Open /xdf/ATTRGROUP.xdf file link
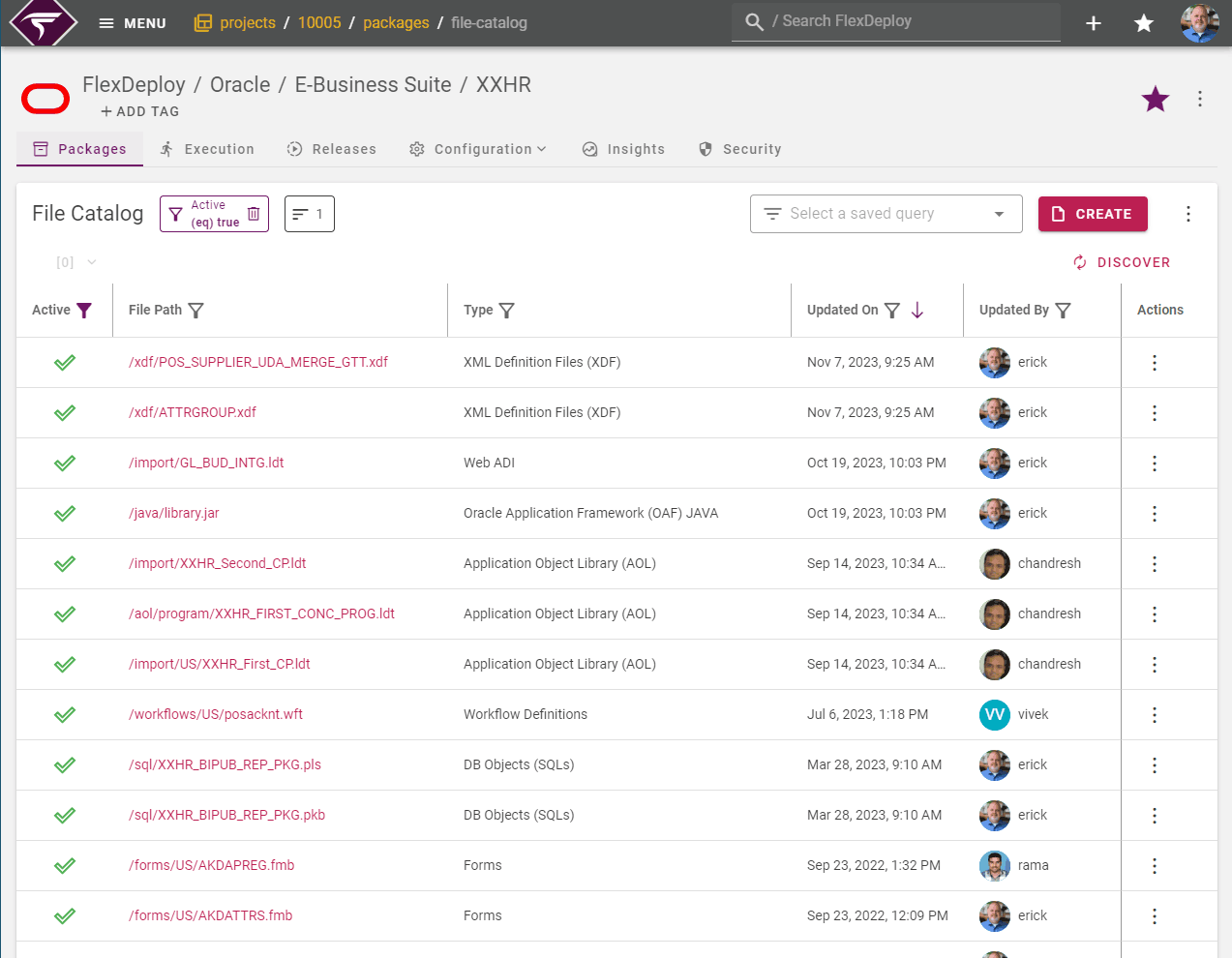1232x958 pixels. (193, 412)
